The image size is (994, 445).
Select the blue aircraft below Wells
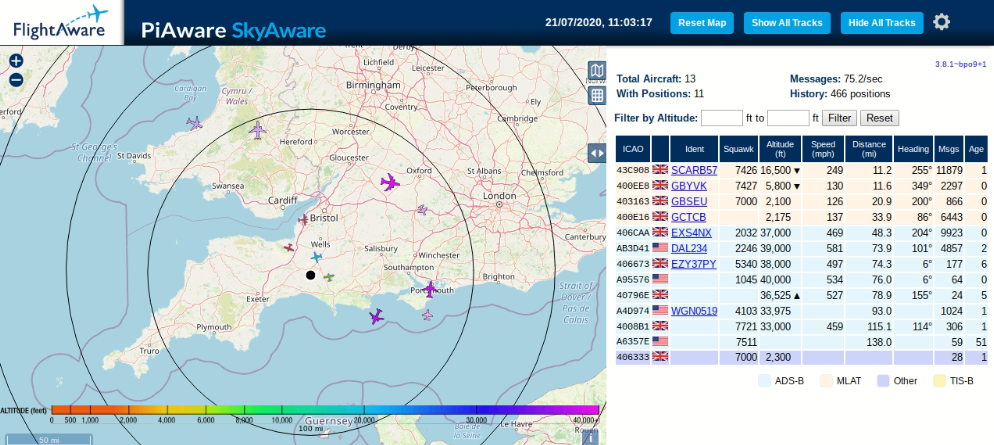tap(316, 257)
